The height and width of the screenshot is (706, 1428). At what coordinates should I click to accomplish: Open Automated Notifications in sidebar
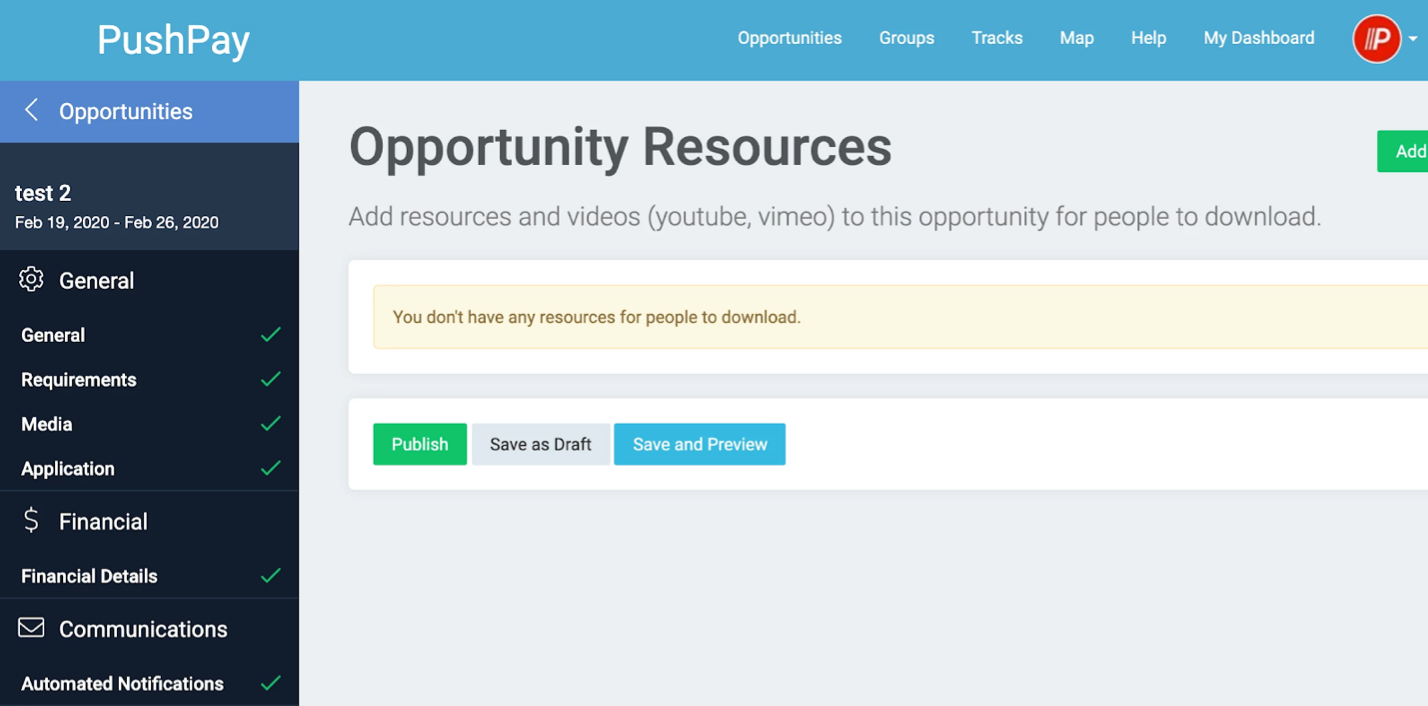pyautogui.click(x=122, y=684)
